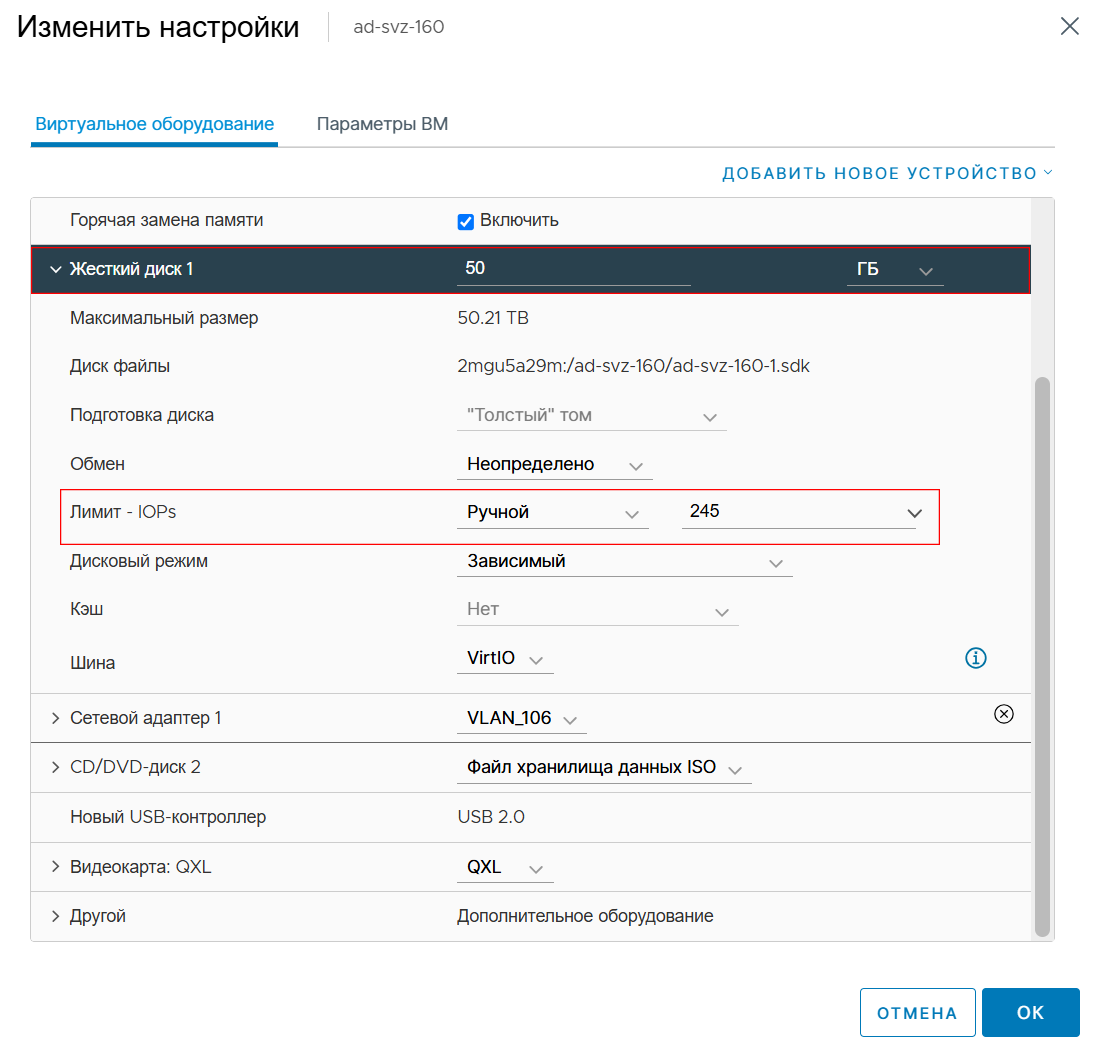Image resolution: width=1098 pixels, height=1056 pixels.
Task: Click USB 2.0 controller value
Action: 491,817
